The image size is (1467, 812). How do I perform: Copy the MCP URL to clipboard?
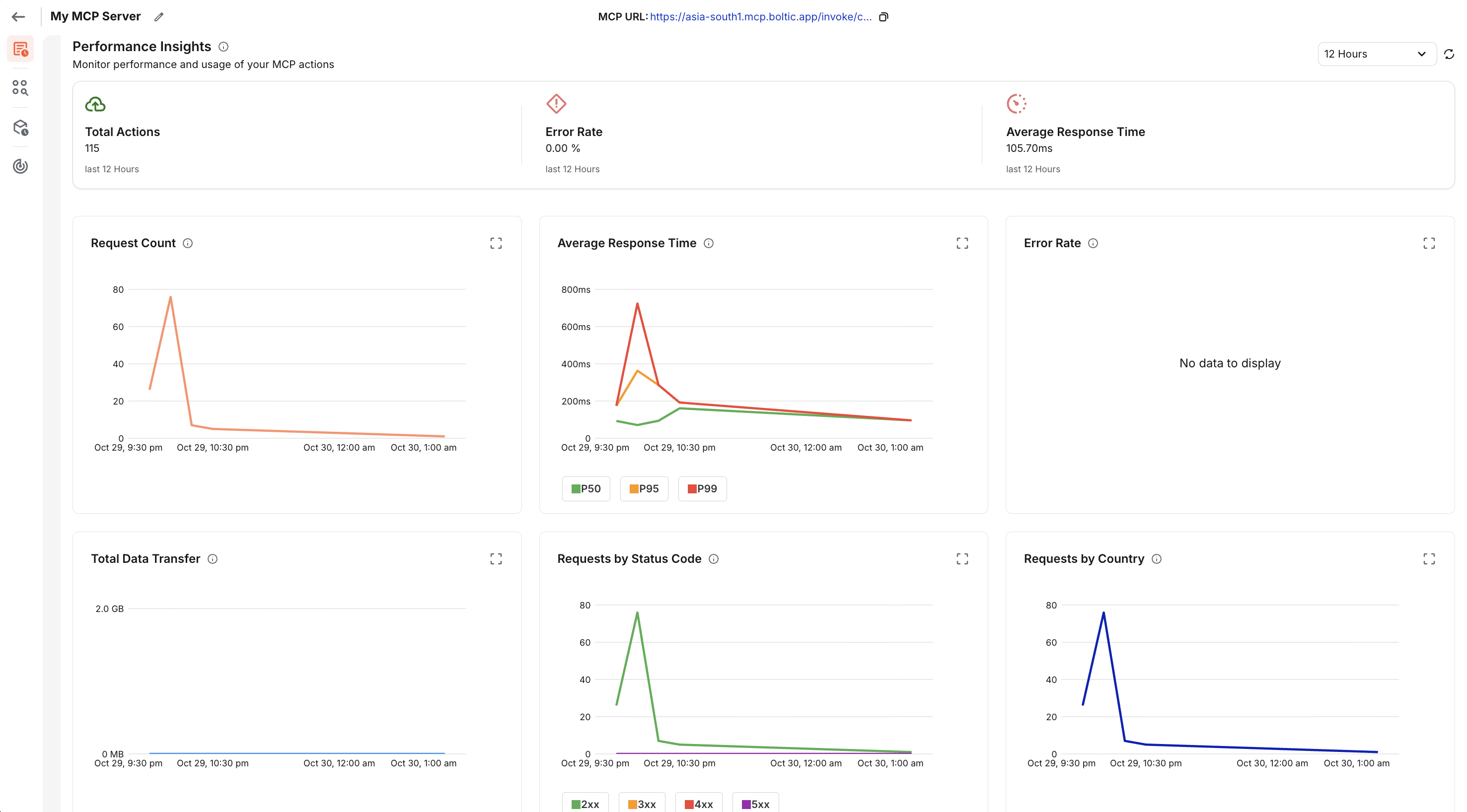(883, 16)
